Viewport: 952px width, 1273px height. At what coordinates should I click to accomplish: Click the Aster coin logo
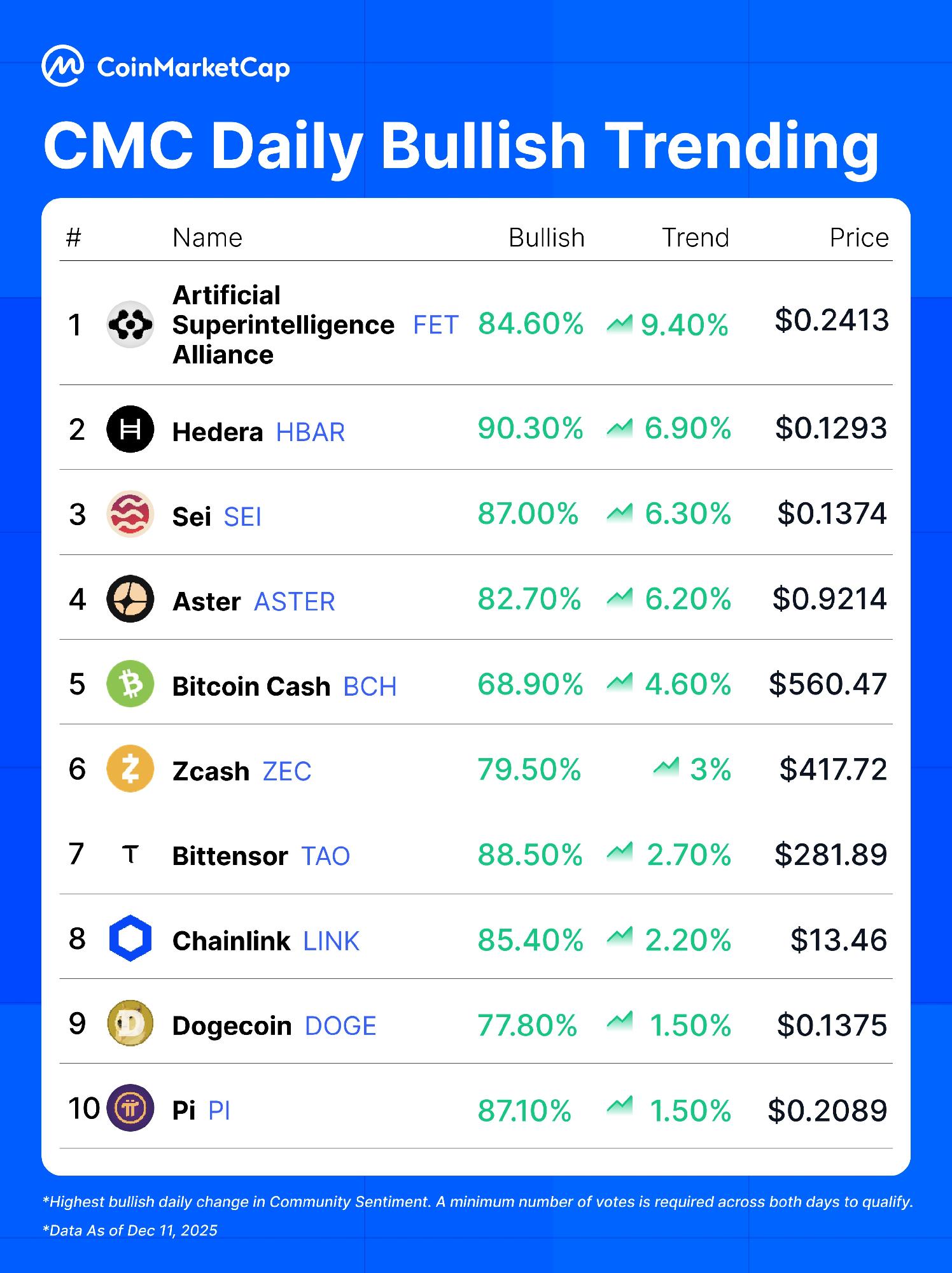[130, 599]
